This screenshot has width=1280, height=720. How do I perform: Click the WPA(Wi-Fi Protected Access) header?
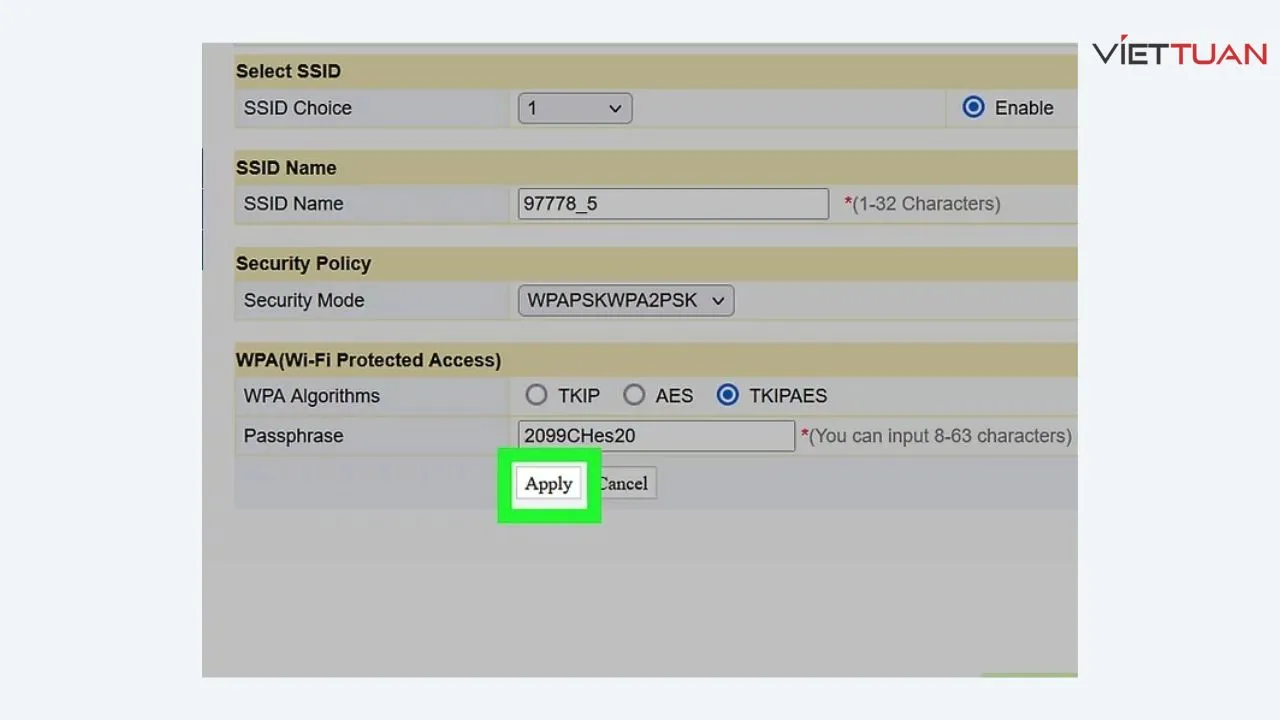368,360
